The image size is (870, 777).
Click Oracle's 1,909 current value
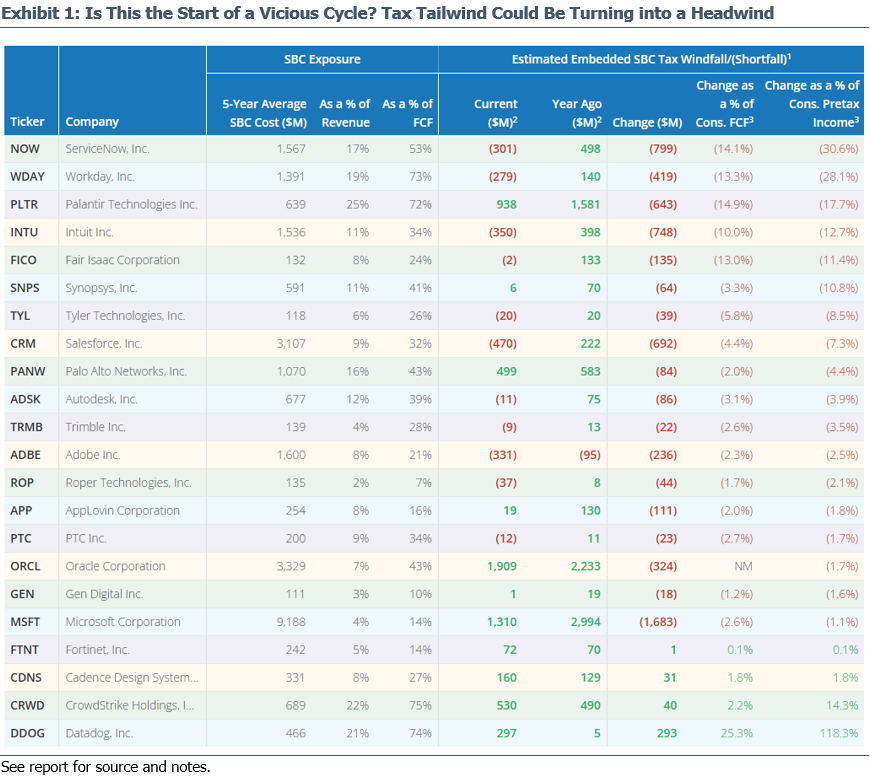point(502,566)
